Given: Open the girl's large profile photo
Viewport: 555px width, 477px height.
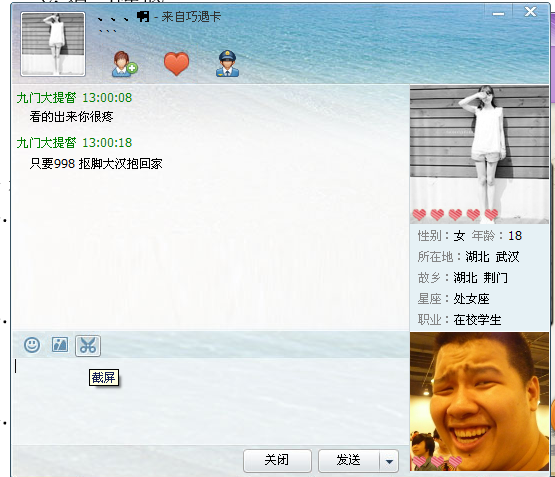Looking at the screenshot, I should (x=479, y=154).
